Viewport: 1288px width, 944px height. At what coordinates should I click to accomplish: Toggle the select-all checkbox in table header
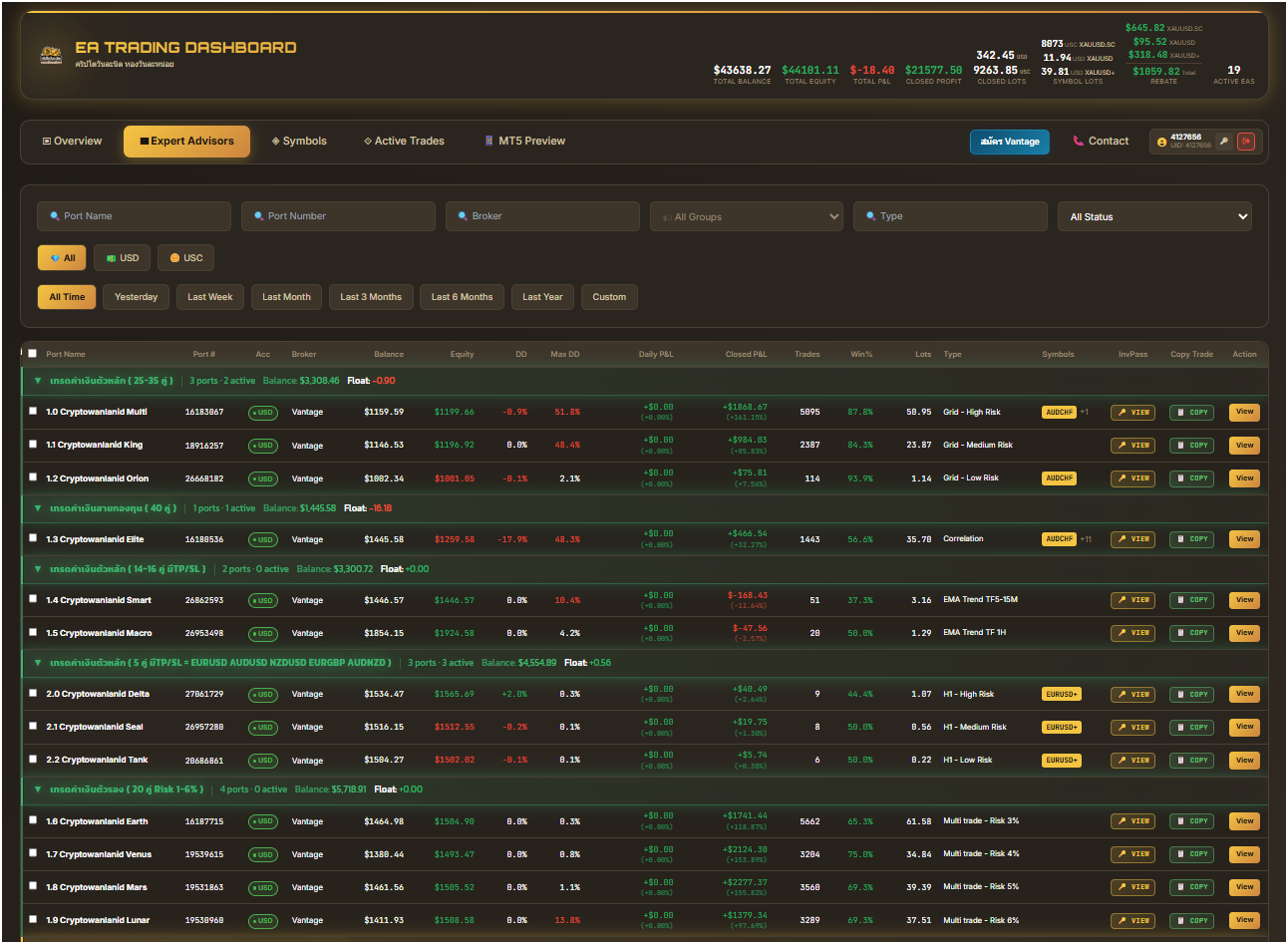pos(33,354)
